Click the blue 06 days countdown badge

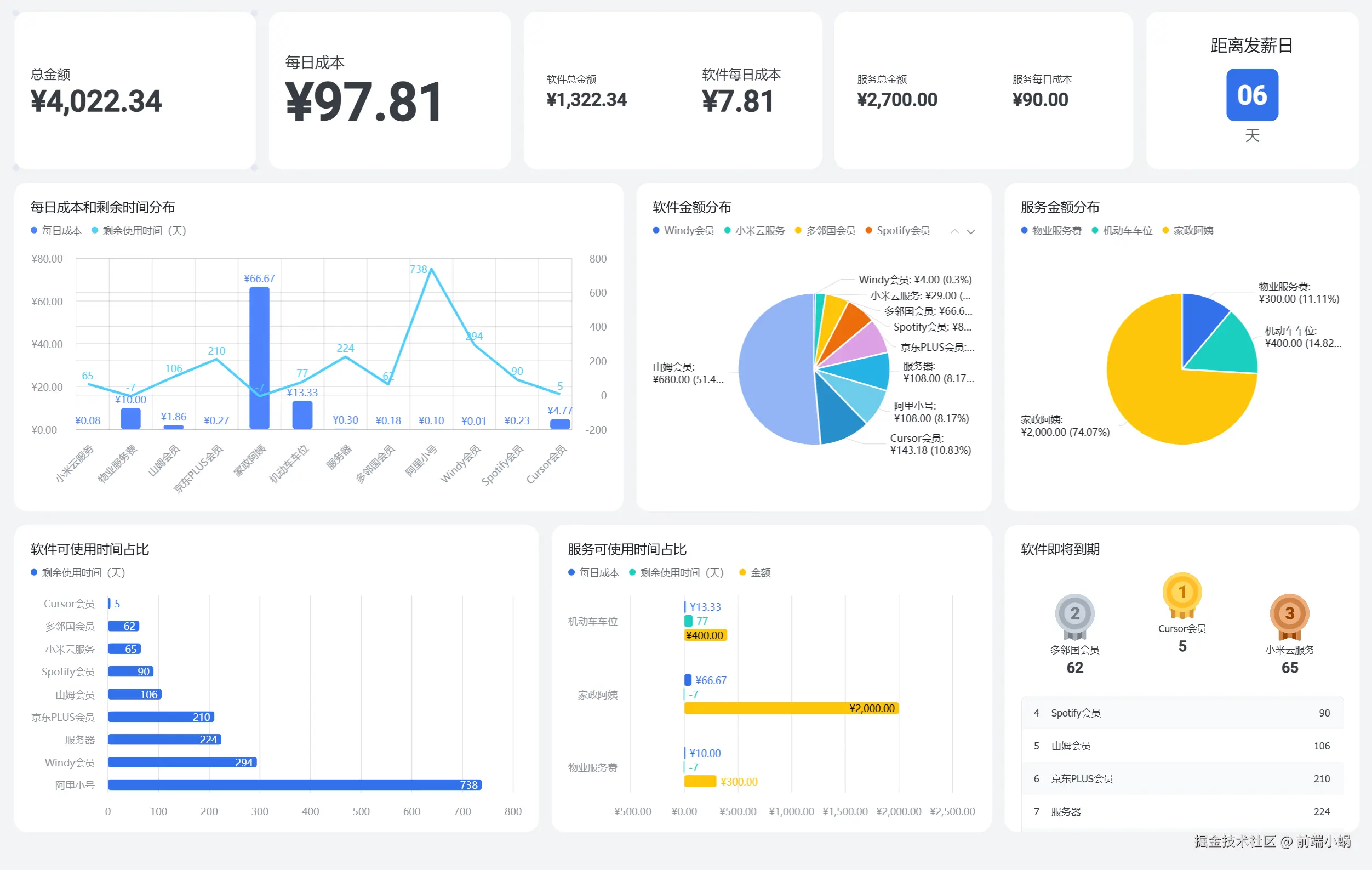pos(1252,95)
